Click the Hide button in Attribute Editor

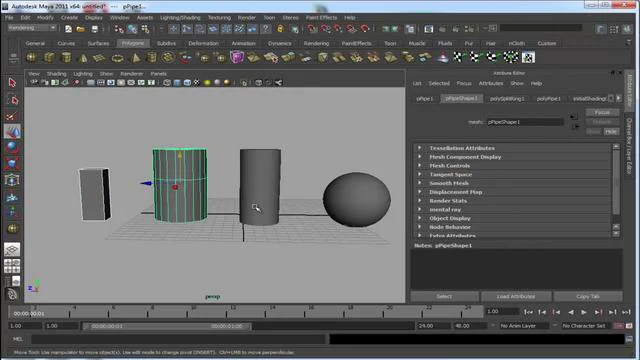click(x=611, y=132)
